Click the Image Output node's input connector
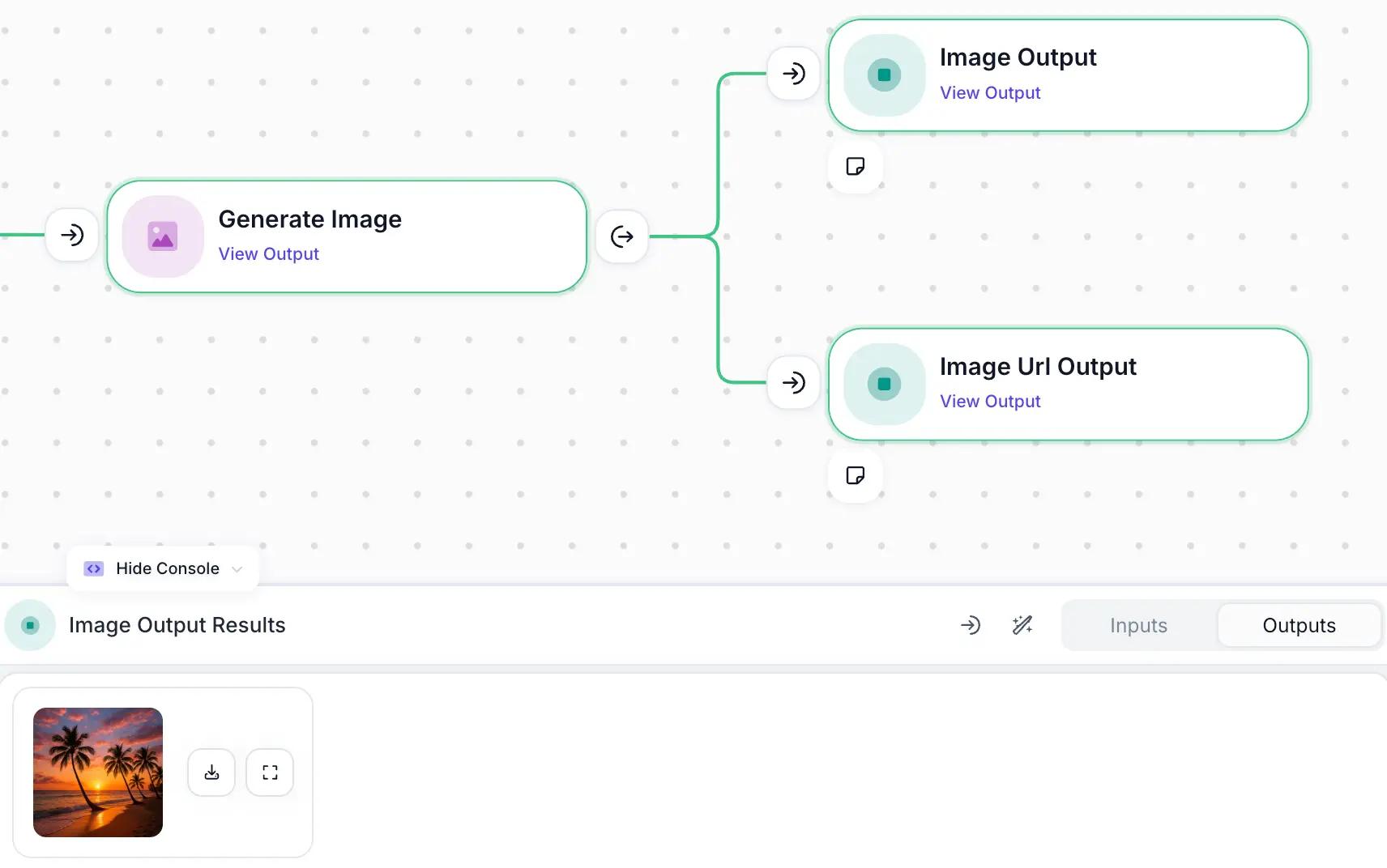This screenshot has width=1387, height=868. pyautogui.click(x=794, y=74)
